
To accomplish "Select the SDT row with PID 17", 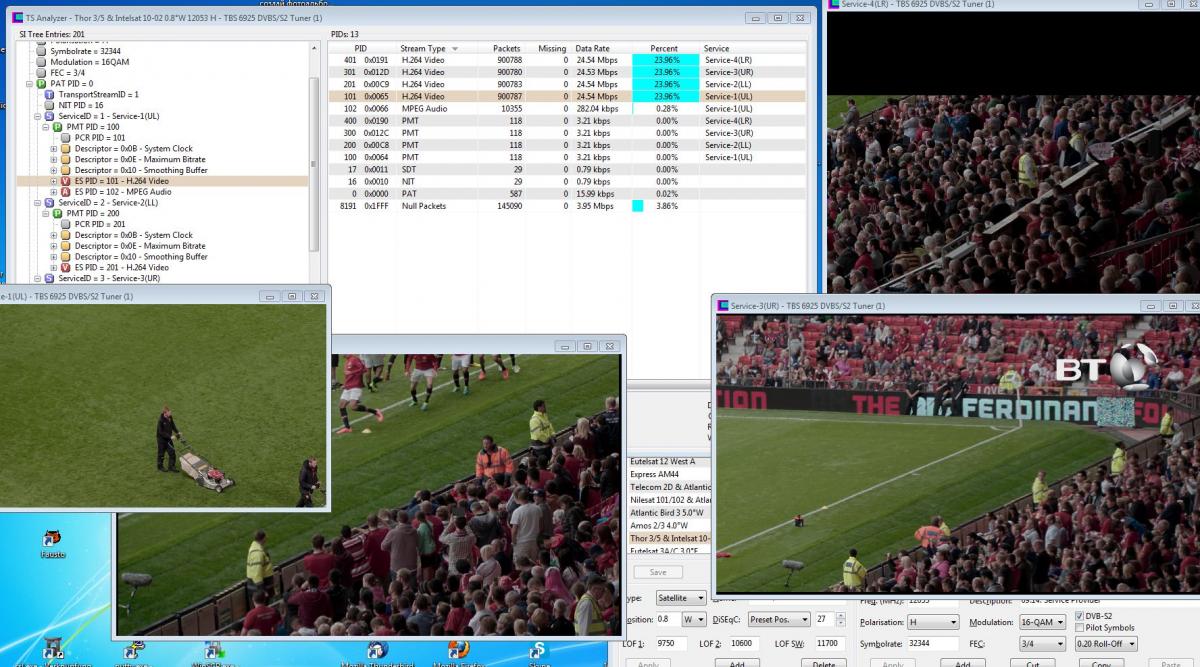I will click(567, 170).
